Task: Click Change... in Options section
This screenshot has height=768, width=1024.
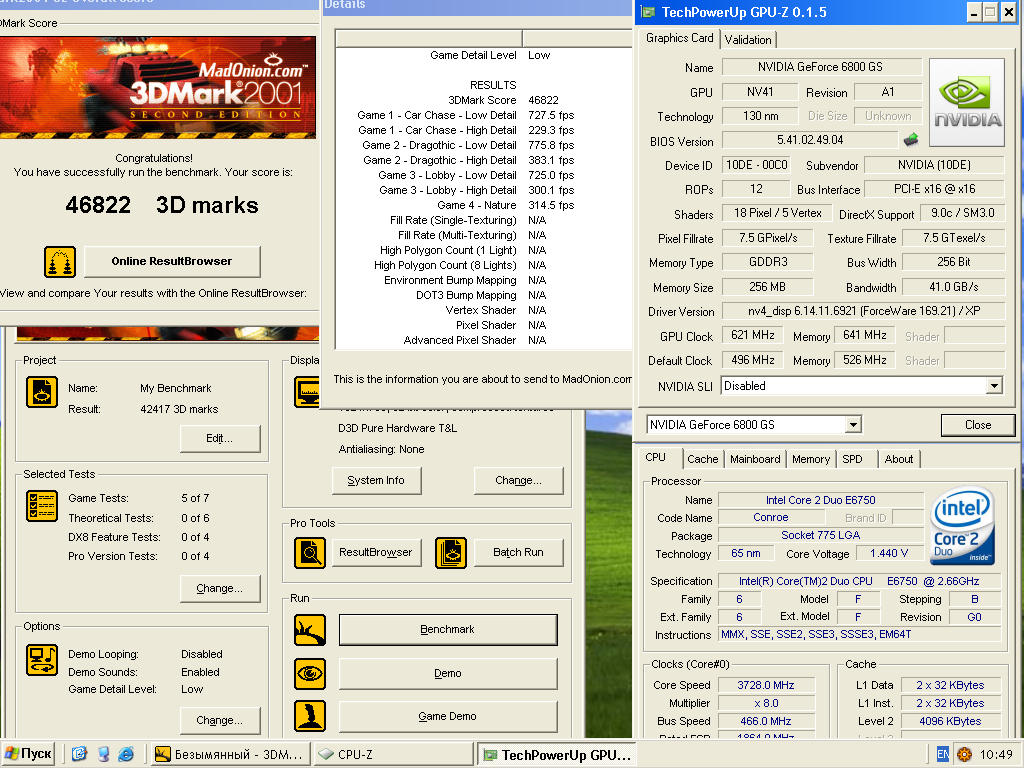Action: [219, 720]
